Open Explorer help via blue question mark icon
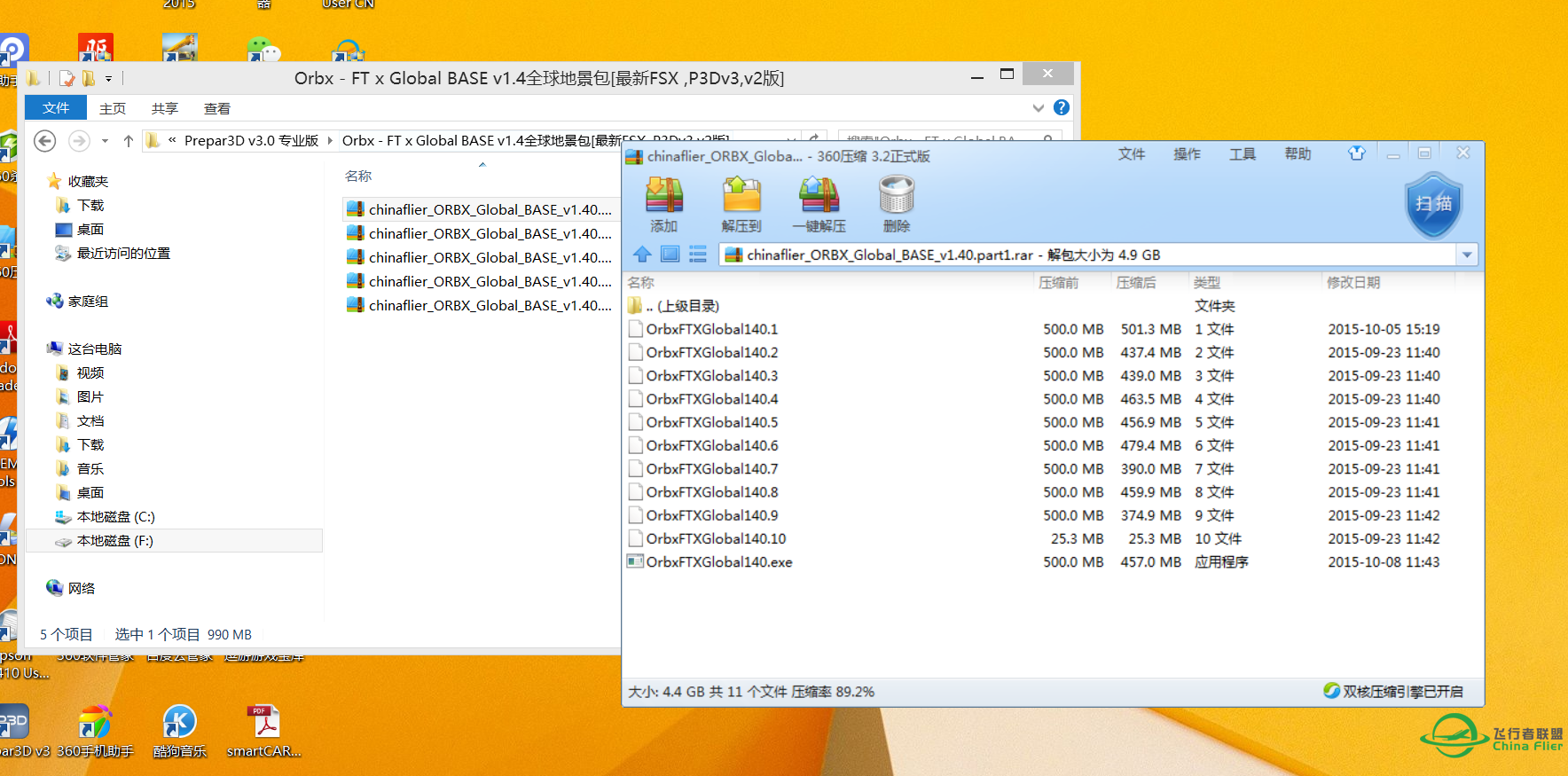 [x=1062, y=107]
